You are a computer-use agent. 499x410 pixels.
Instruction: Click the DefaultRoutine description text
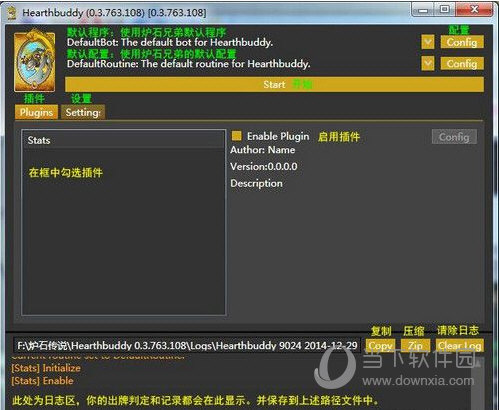click(189, 63)
